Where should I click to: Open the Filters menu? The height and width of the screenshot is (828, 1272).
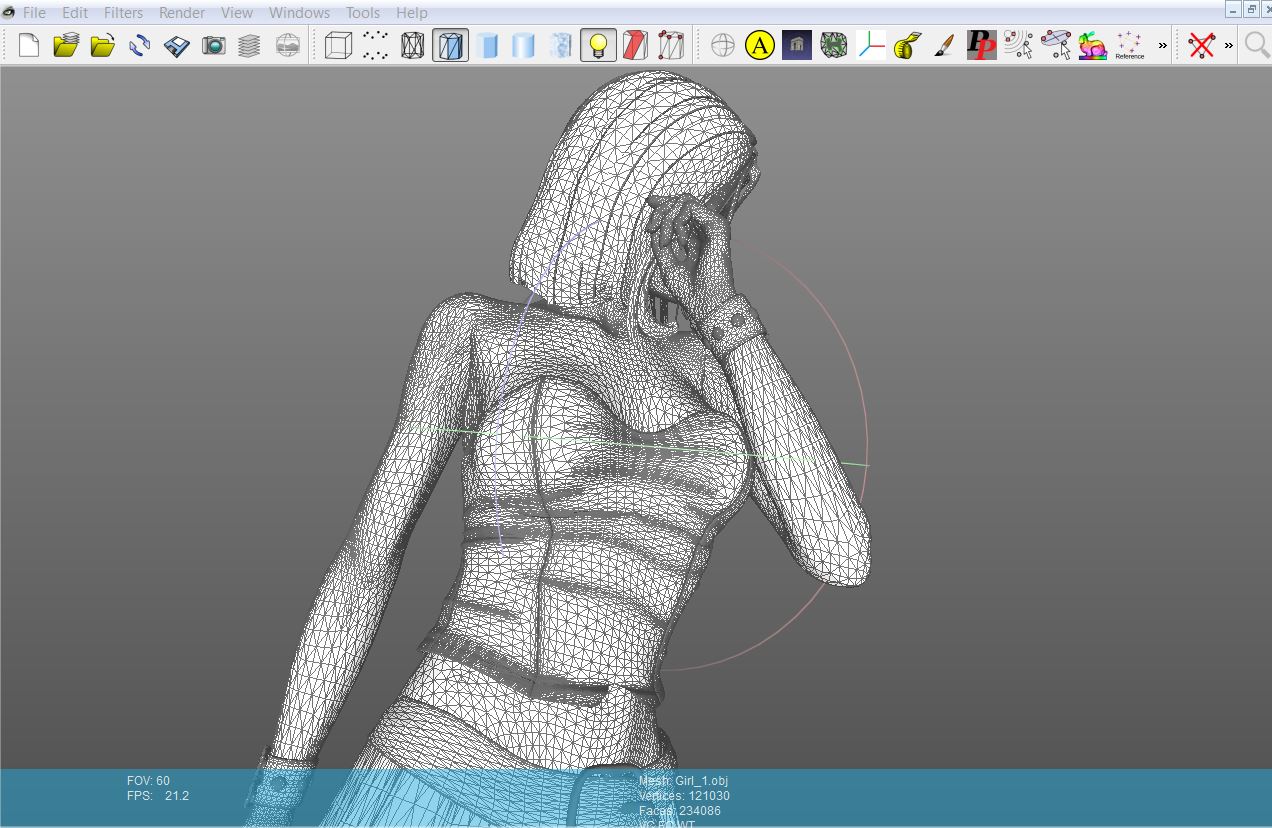point(123,13)
